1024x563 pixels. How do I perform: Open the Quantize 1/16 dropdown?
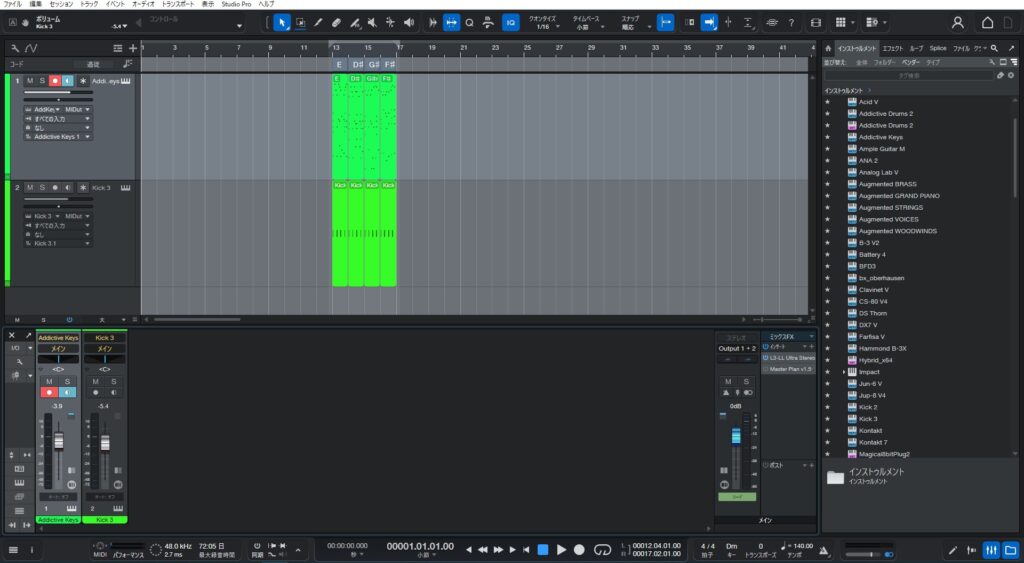[x=542, y=27]
